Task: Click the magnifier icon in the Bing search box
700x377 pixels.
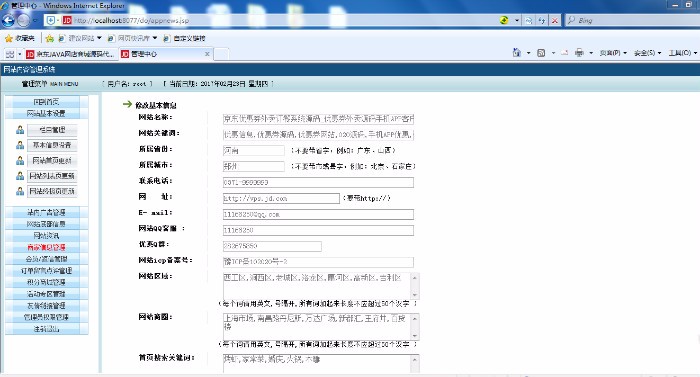Action: [571, 21]
